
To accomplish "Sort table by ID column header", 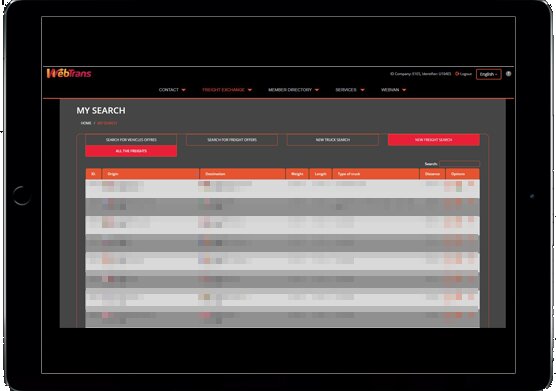I will pyautogui.click(x=93, y=174).
